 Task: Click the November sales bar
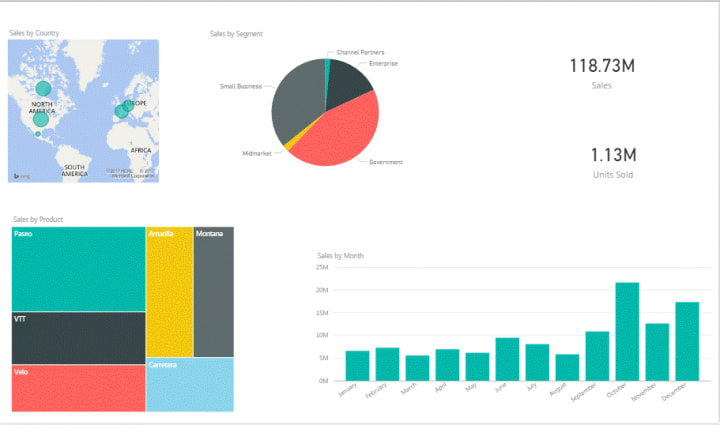click(657, 352)
